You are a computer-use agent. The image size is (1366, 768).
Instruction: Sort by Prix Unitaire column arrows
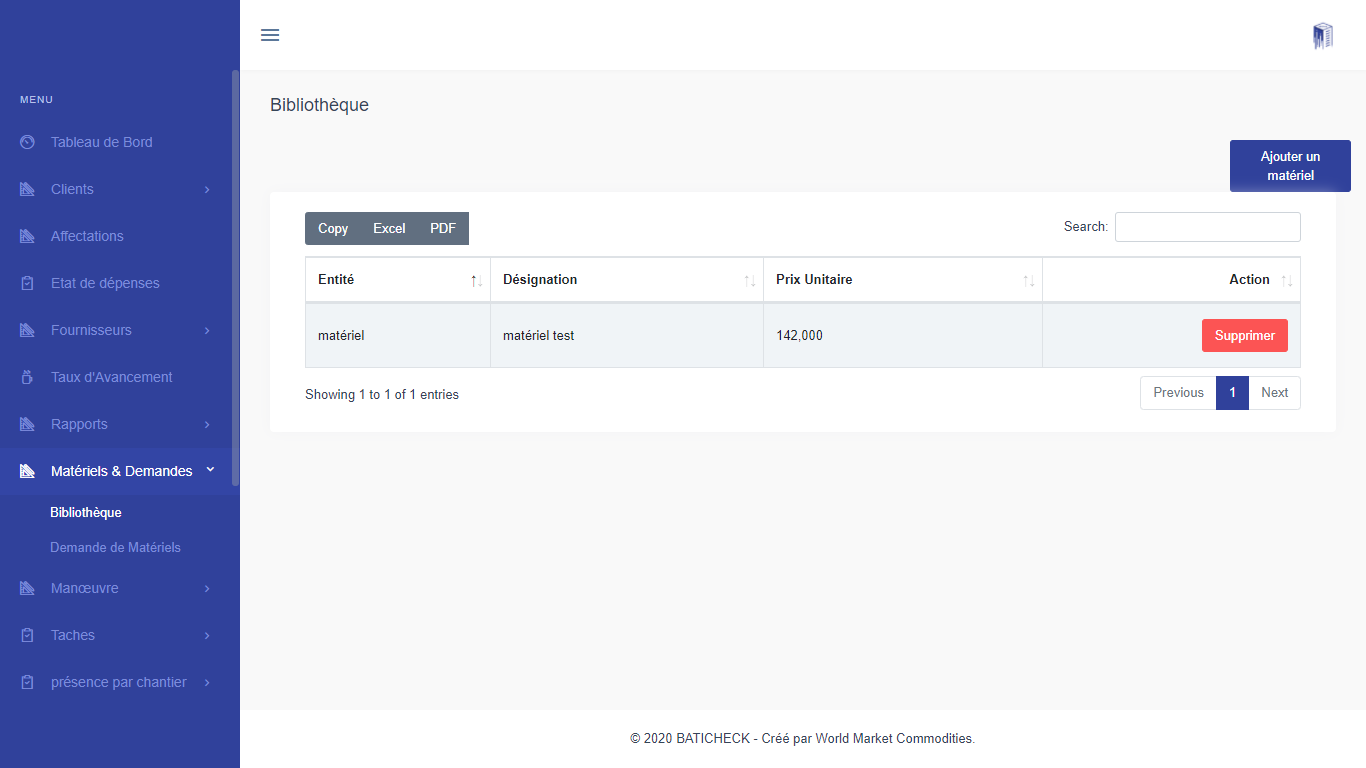1028,281
